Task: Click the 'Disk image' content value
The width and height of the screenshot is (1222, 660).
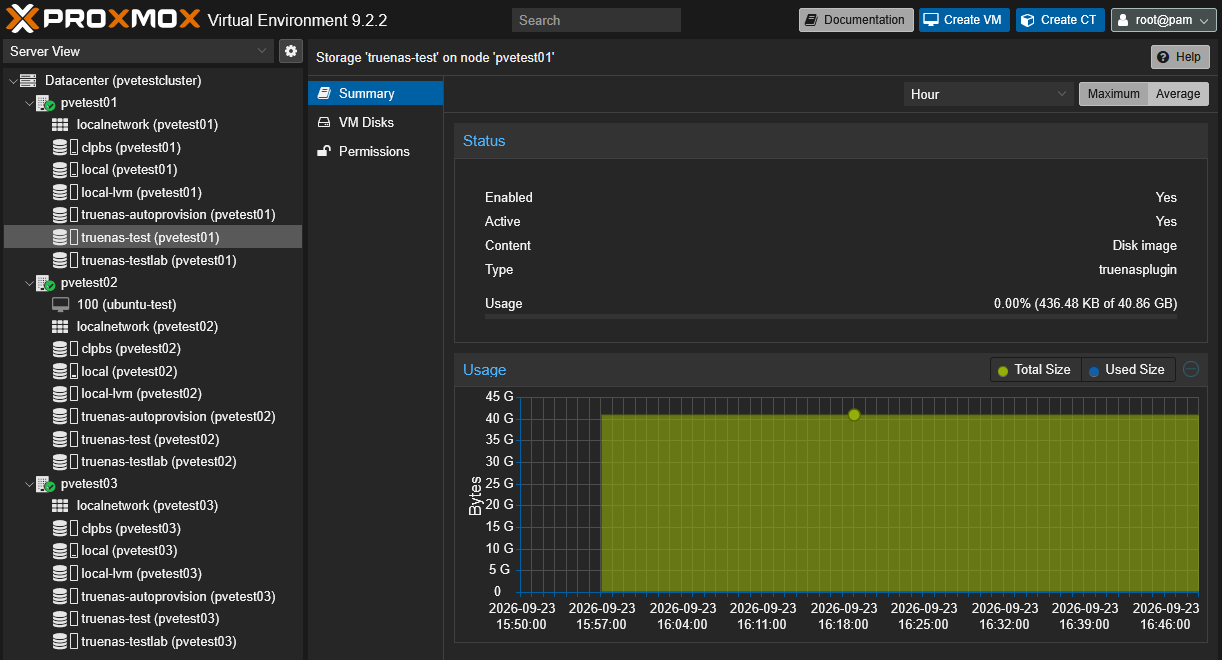Action: (1145, 246)
